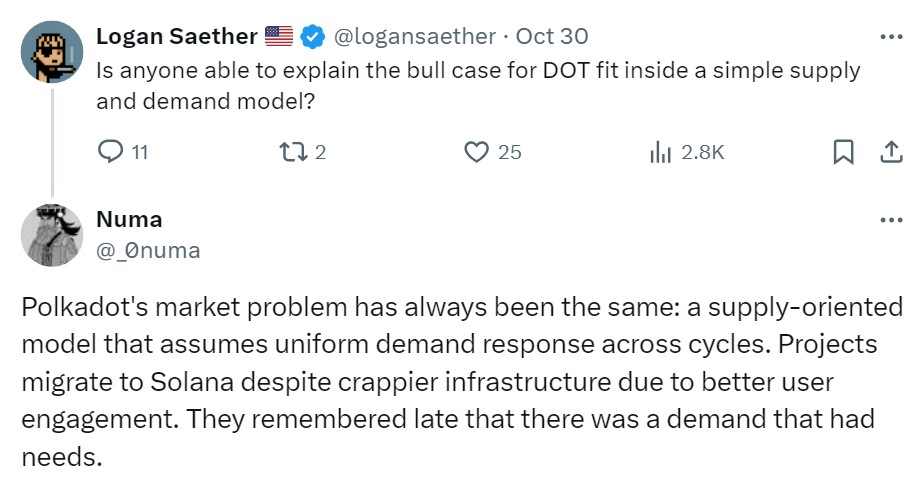The width and height of the screenshot is (917, 485).
Task: Repost Logan Saether's tweet
Action: pyautogui.click(x=289, y=153)
